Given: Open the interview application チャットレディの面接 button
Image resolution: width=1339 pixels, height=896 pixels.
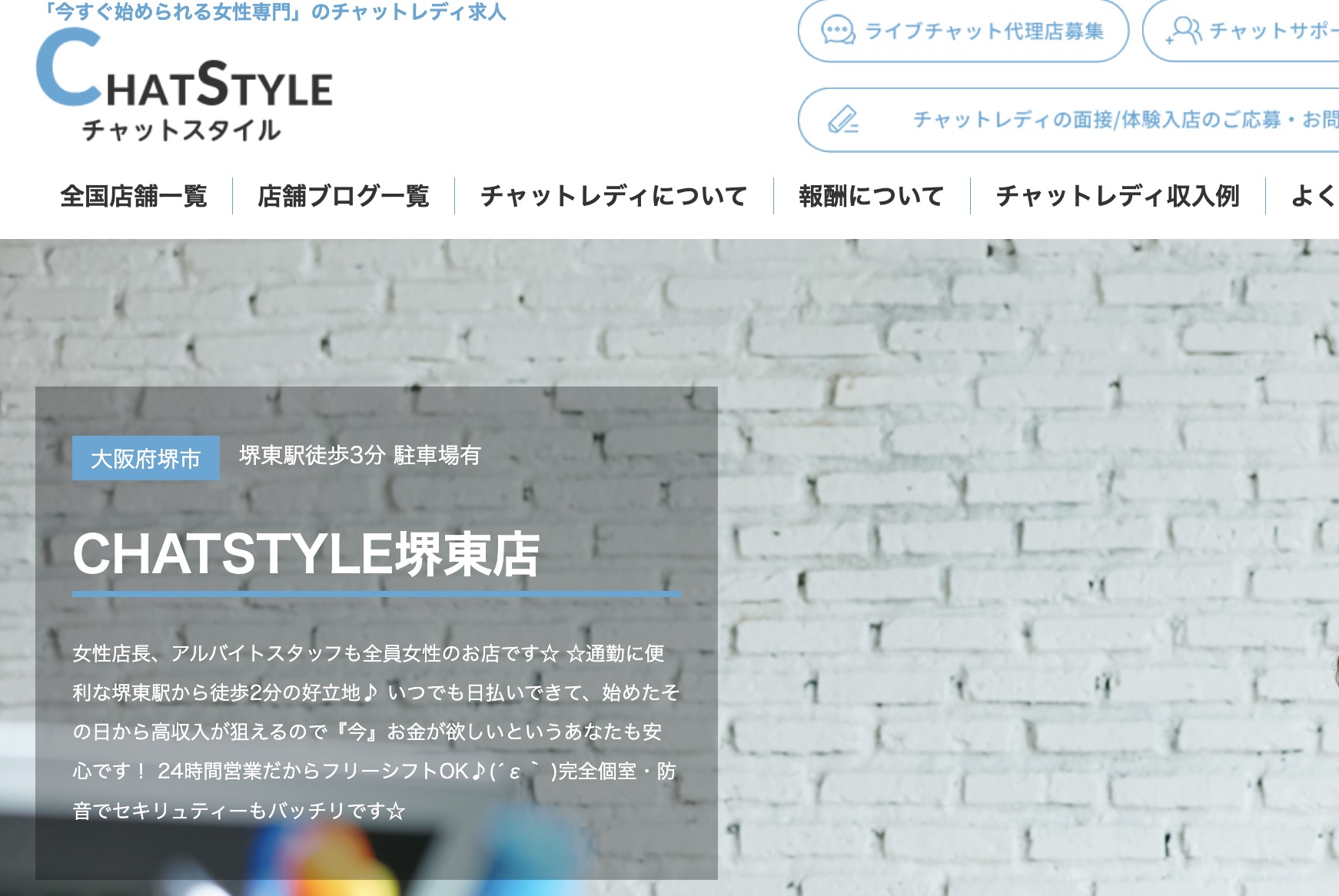Looking at the screenshot, I should click(1068, 120).
